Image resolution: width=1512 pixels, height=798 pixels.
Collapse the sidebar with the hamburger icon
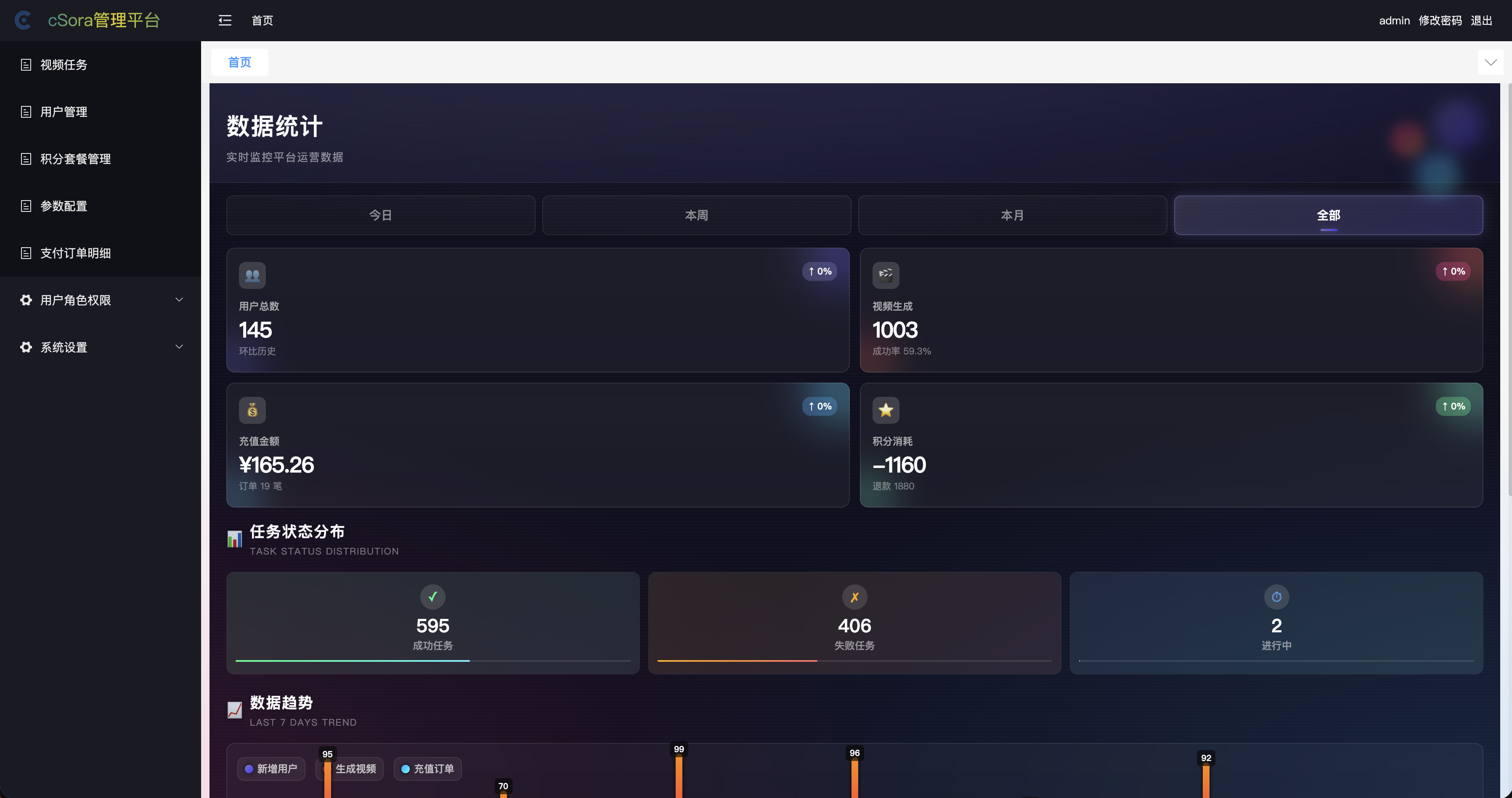tap(225, 21)
